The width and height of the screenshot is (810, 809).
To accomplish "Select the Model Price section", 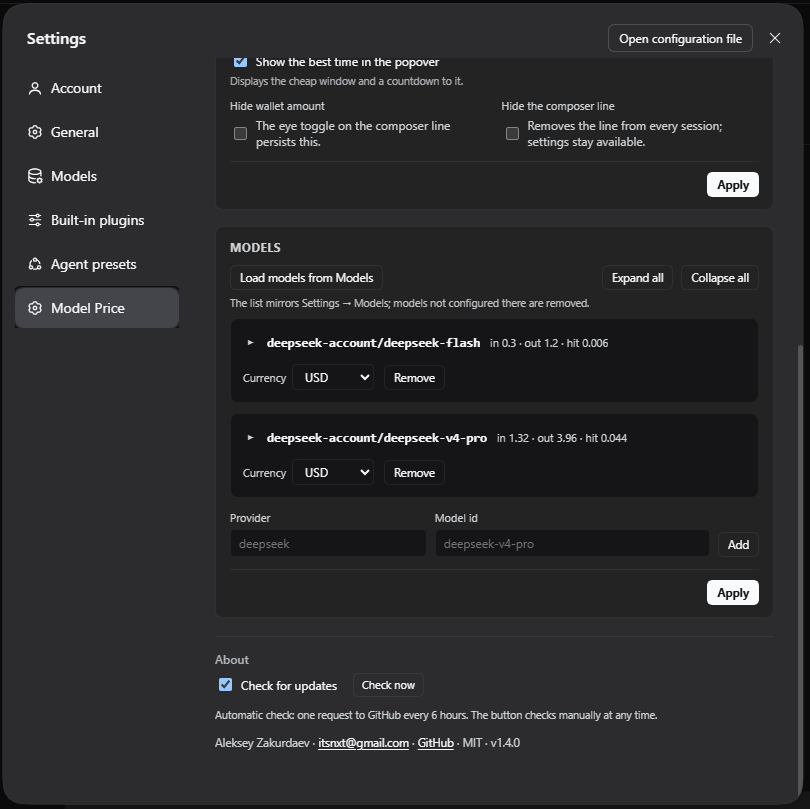I will [x=97, y=308].
